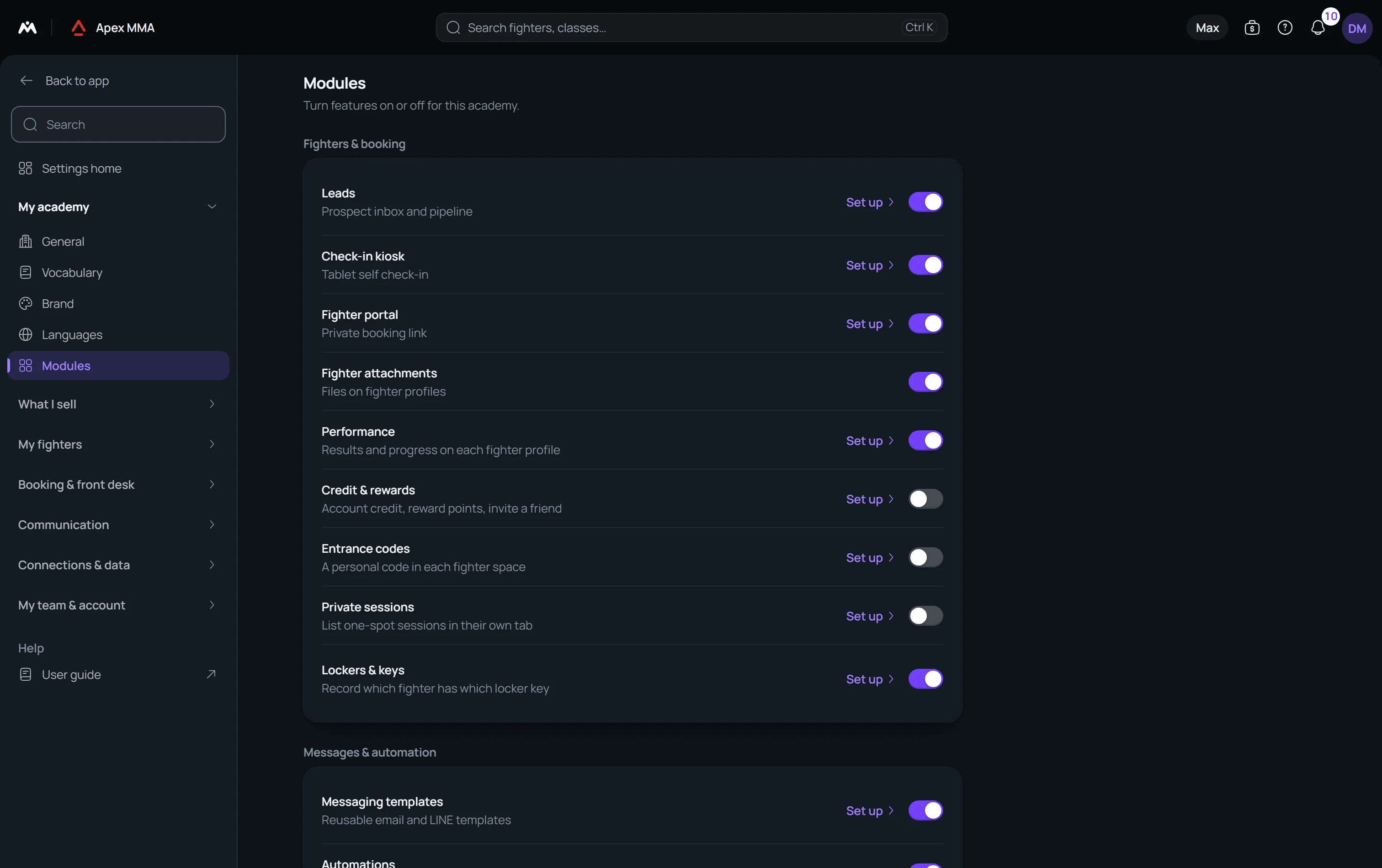Focus the sidebar Search field
This screenshot has height=868, width=1382.
click(x=118, y=125)
